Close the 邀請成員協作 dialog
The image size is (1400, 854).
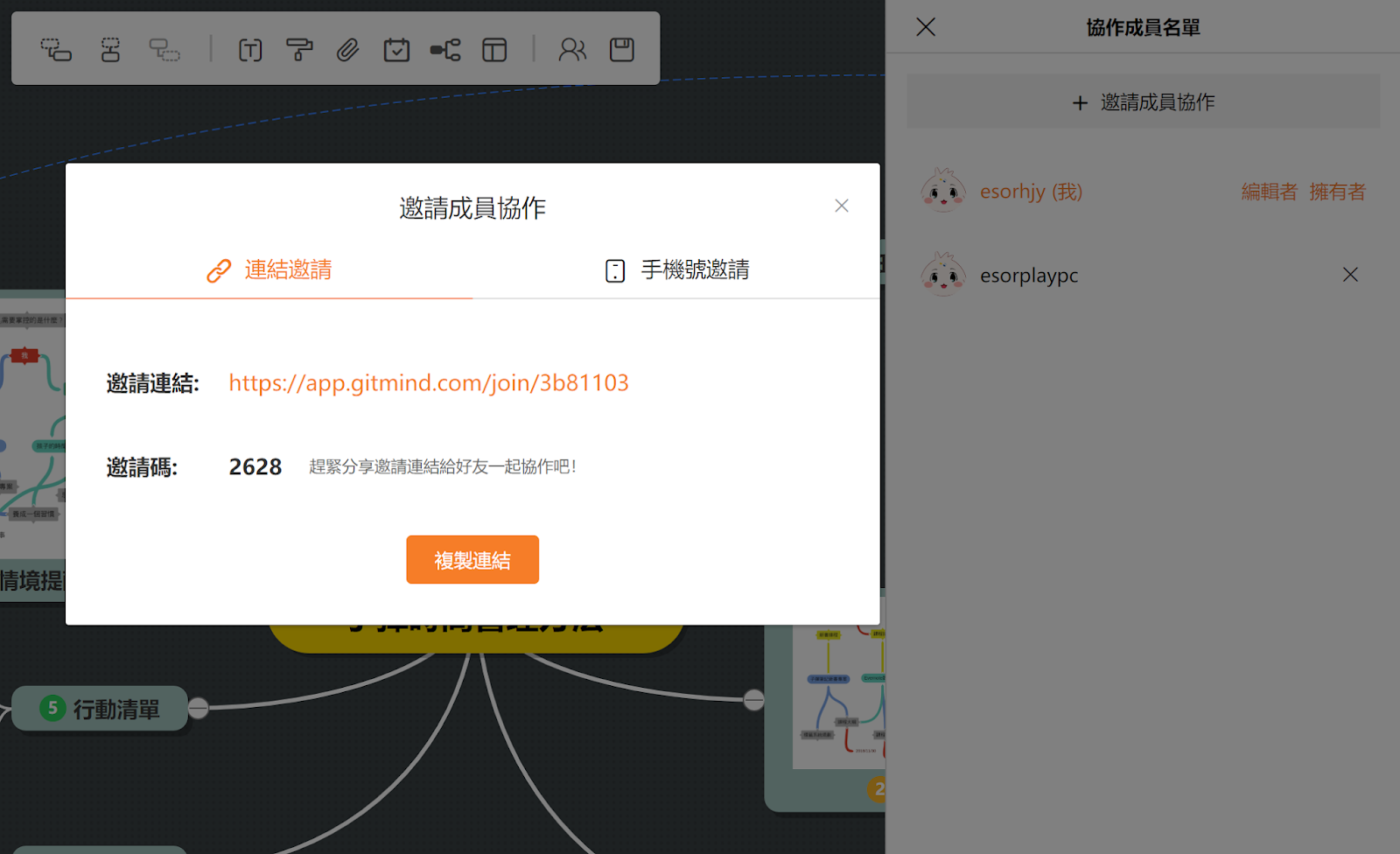point(842,206)
